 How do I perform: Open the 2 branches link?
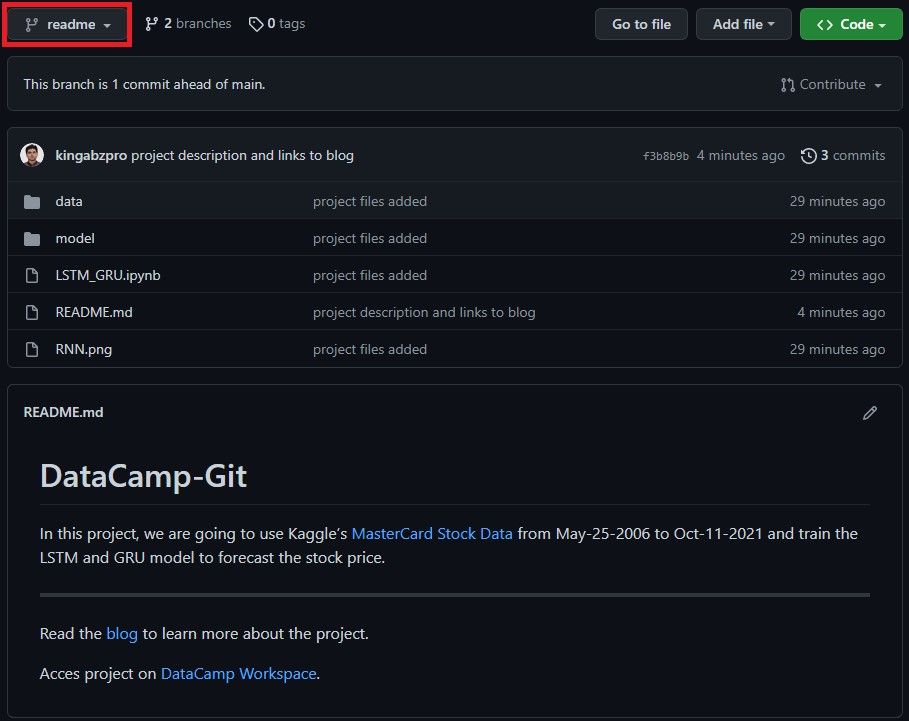[x=188, y=24]
